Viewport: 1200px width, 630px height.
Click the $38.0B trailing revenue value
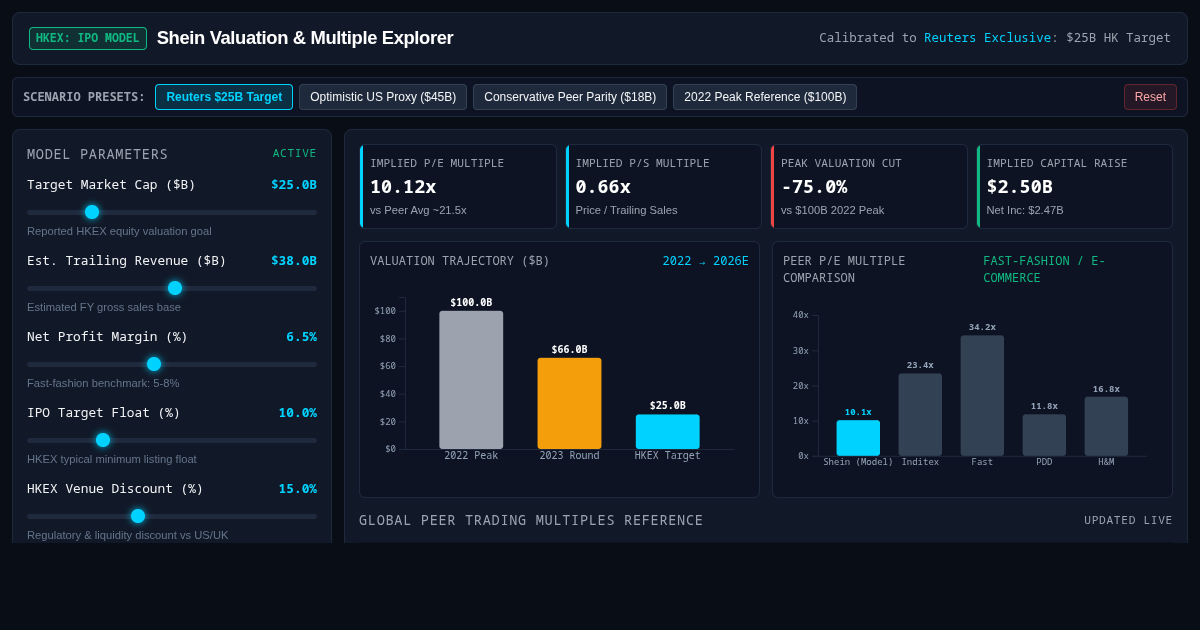294,261
